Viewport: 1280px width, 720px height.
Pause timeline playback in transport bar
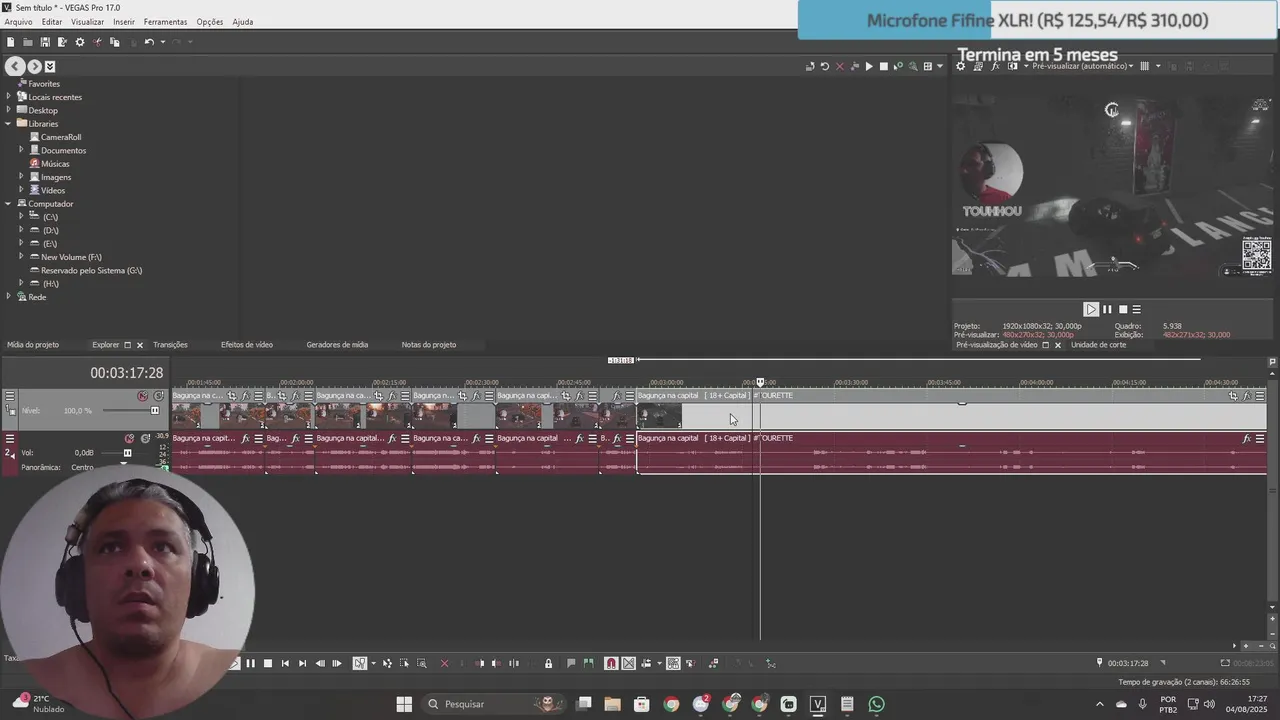[251, 663]
